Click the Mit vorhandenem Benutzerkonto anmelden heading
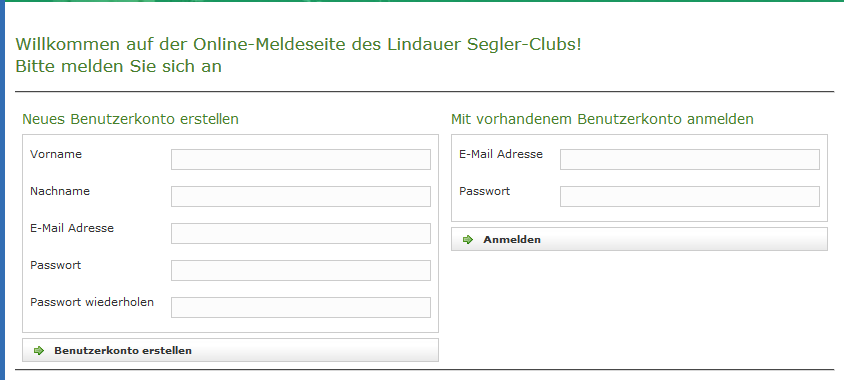This screenshot has height=380, width=844. coord(602,119)
